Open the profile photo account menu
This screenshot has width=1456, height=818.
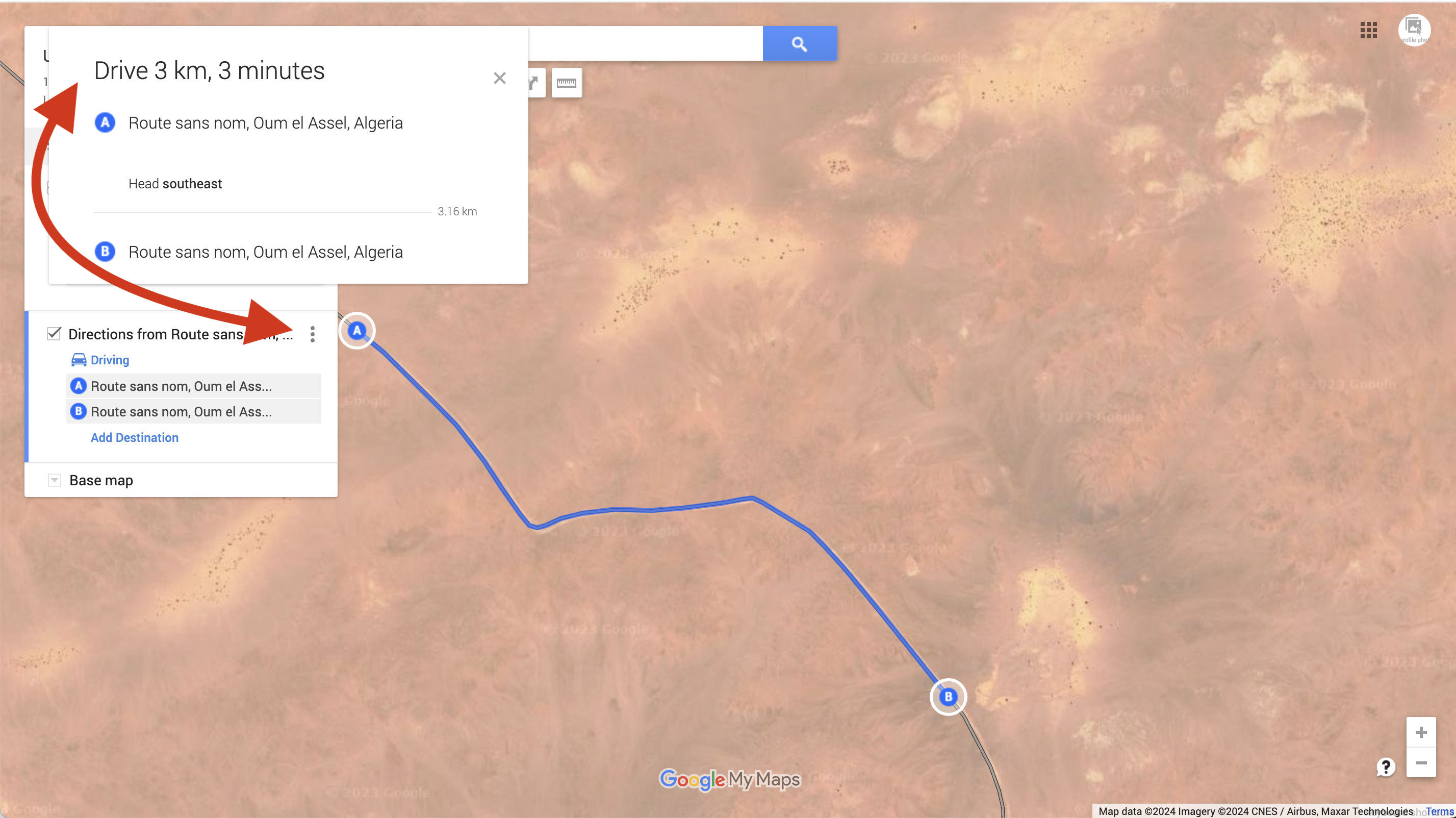click(x=1414, y=30)
